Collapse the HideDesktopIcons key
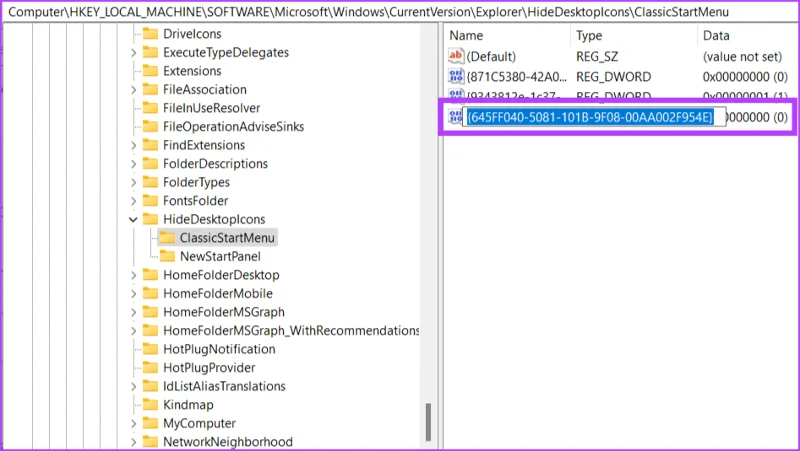 [133, 219]
